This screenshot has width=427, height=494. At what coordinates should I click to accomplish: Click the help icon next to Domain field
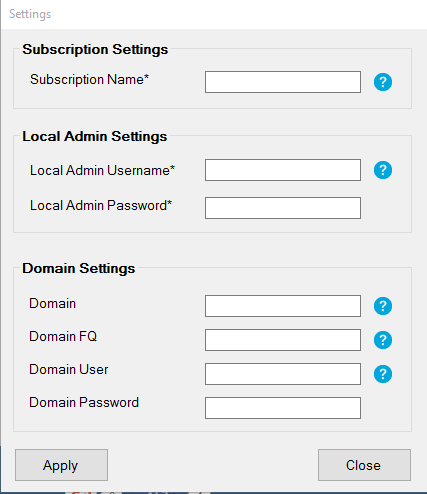[383, 306]
